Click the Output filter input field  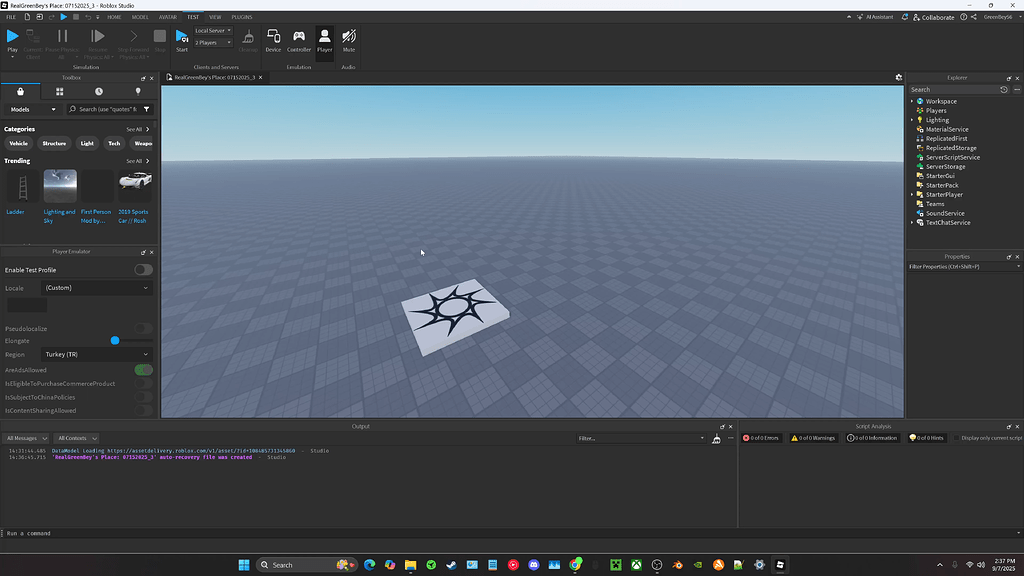click(x=641, y=438)
